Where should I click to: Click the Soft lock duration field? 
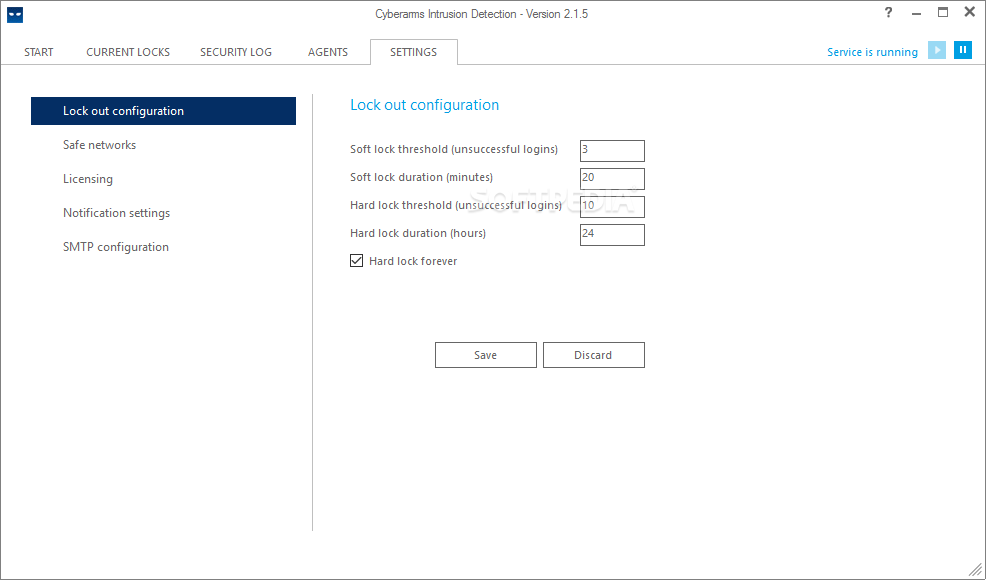point(612,179)
